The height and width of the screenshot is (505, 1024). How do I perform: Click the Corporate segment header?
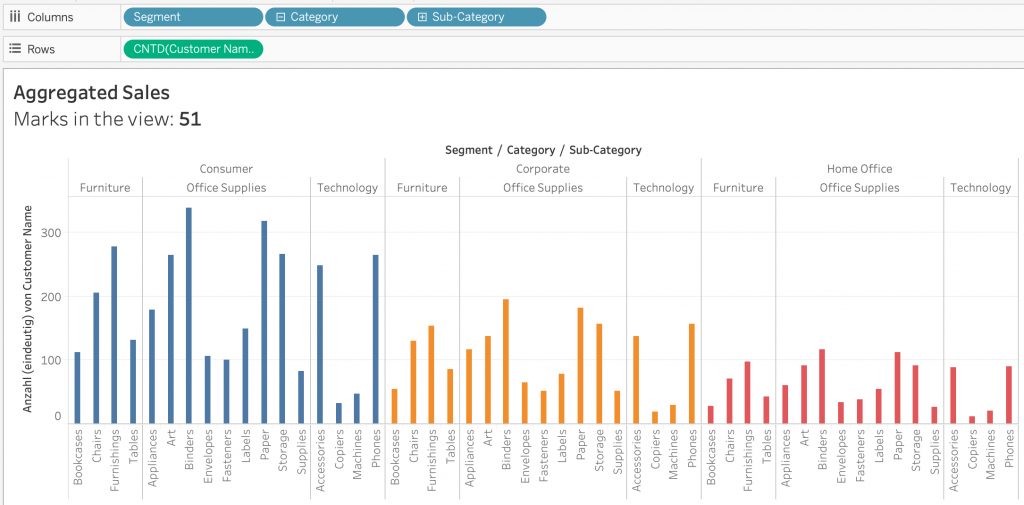point(543,169)
